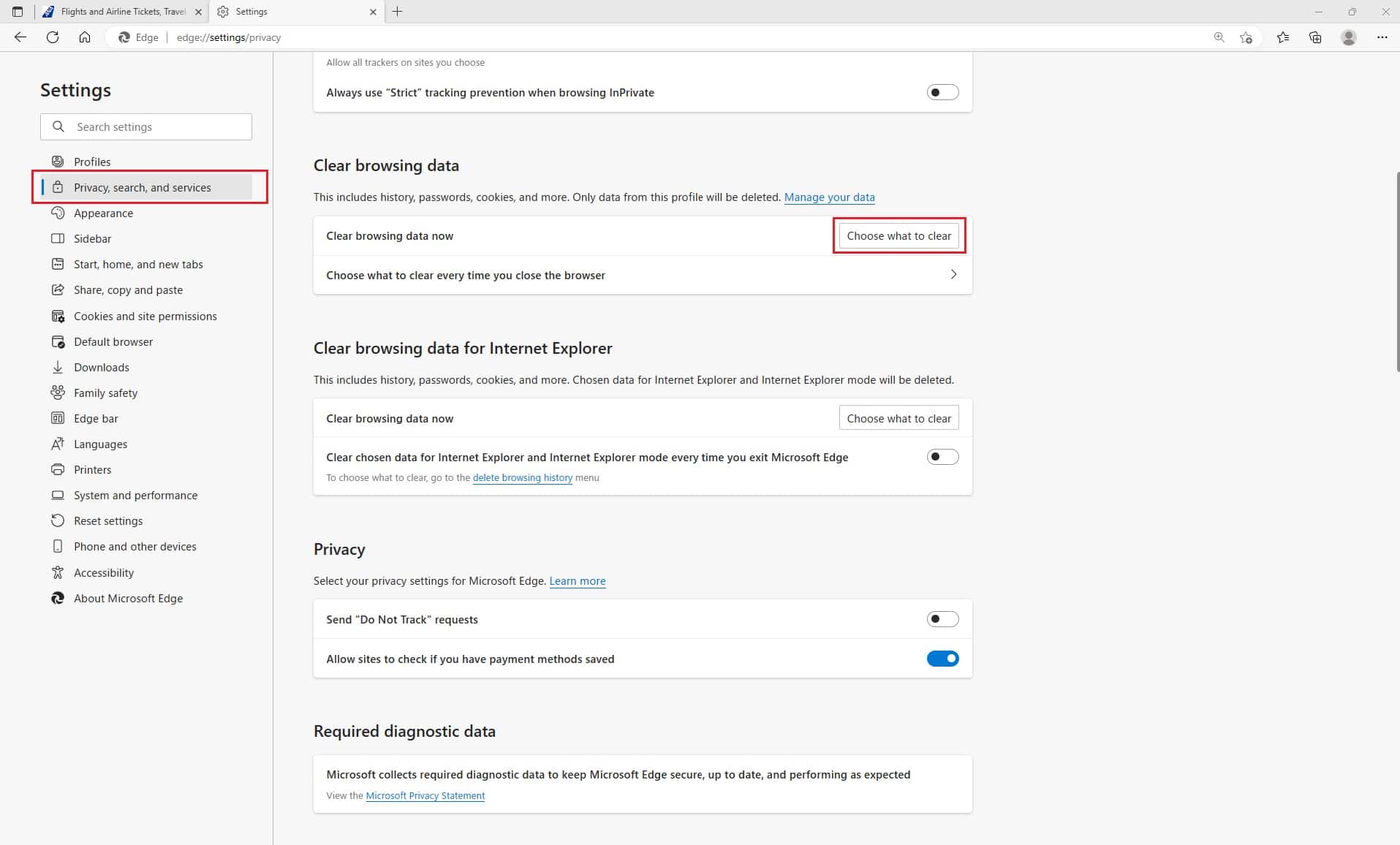Click the Share, copy and paste icon
1400x845 pixels.
(x=58, y=289)
